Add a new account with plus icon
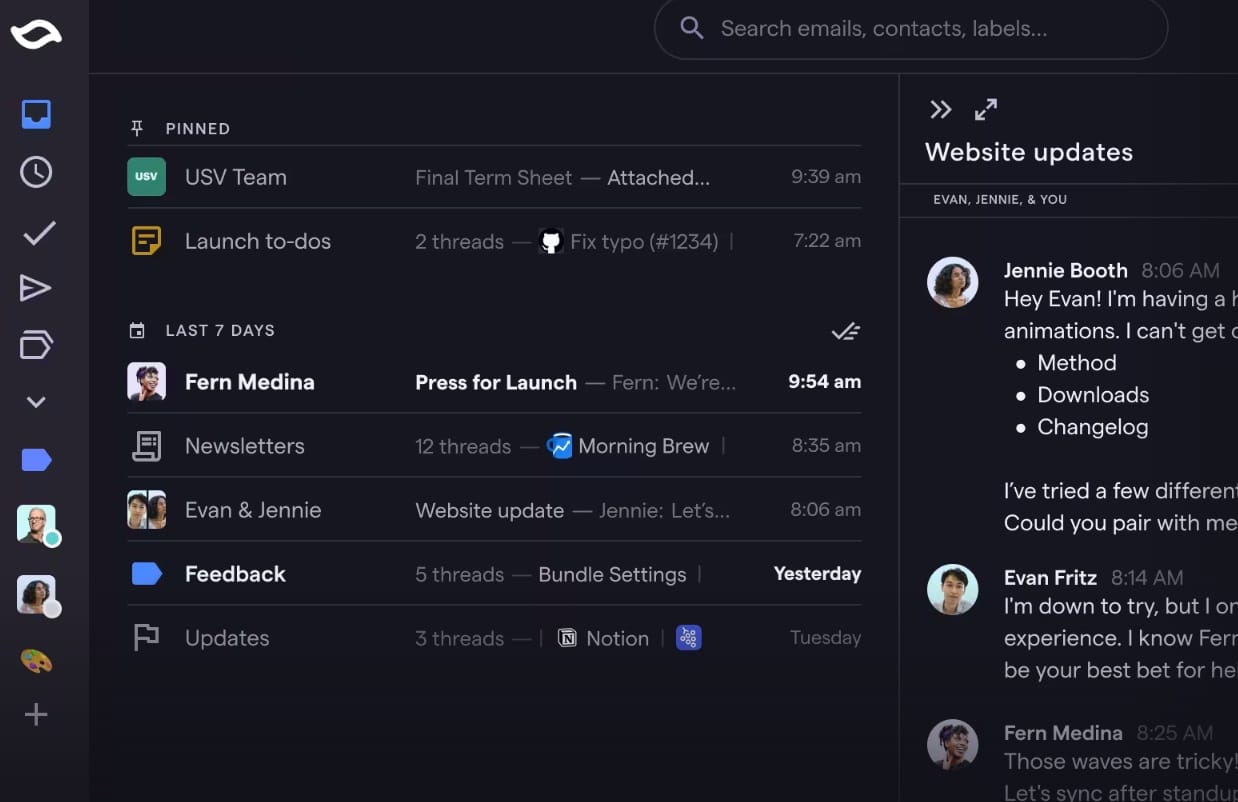The width and height of the screenshot is (1238, 802). [36, 714]
